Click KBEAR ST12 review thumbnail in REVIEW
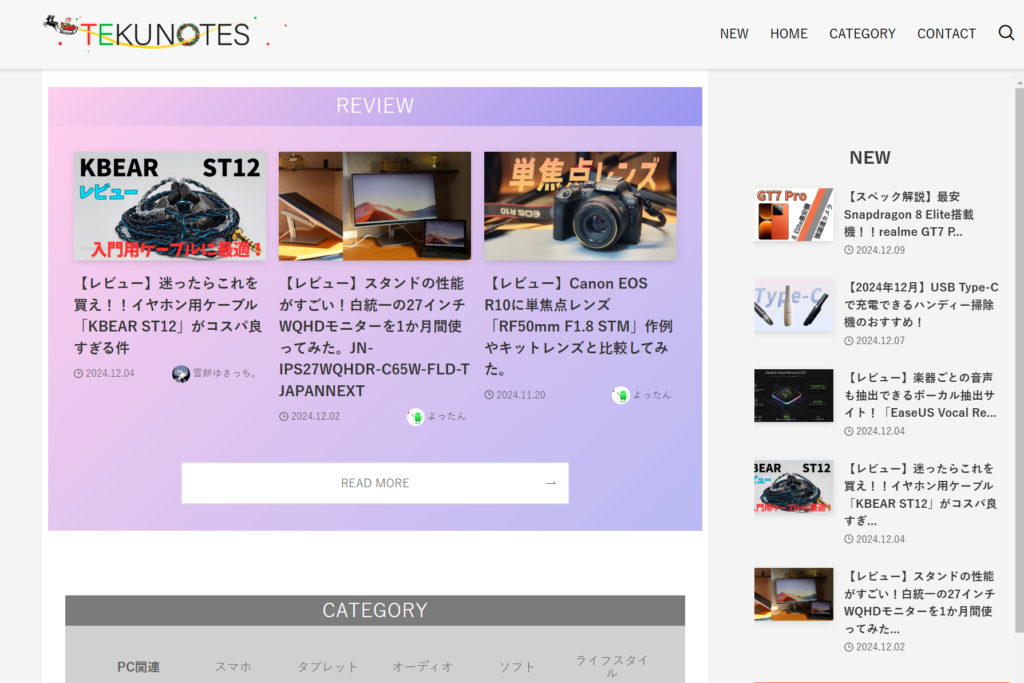The width and height of the screenshot is (1024, 683). coord(170,206)
